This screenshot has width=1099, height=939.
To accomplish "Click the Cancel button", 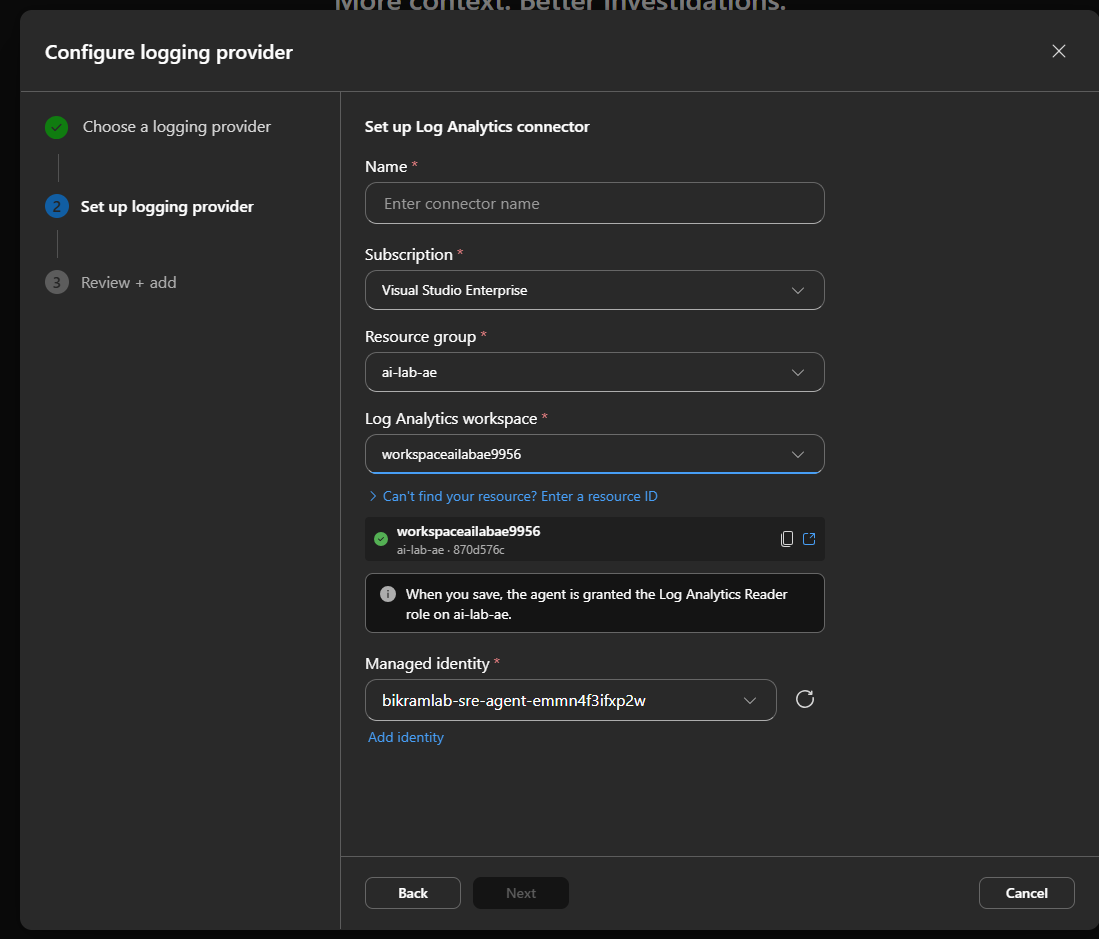I will (x=1026, y=893).
